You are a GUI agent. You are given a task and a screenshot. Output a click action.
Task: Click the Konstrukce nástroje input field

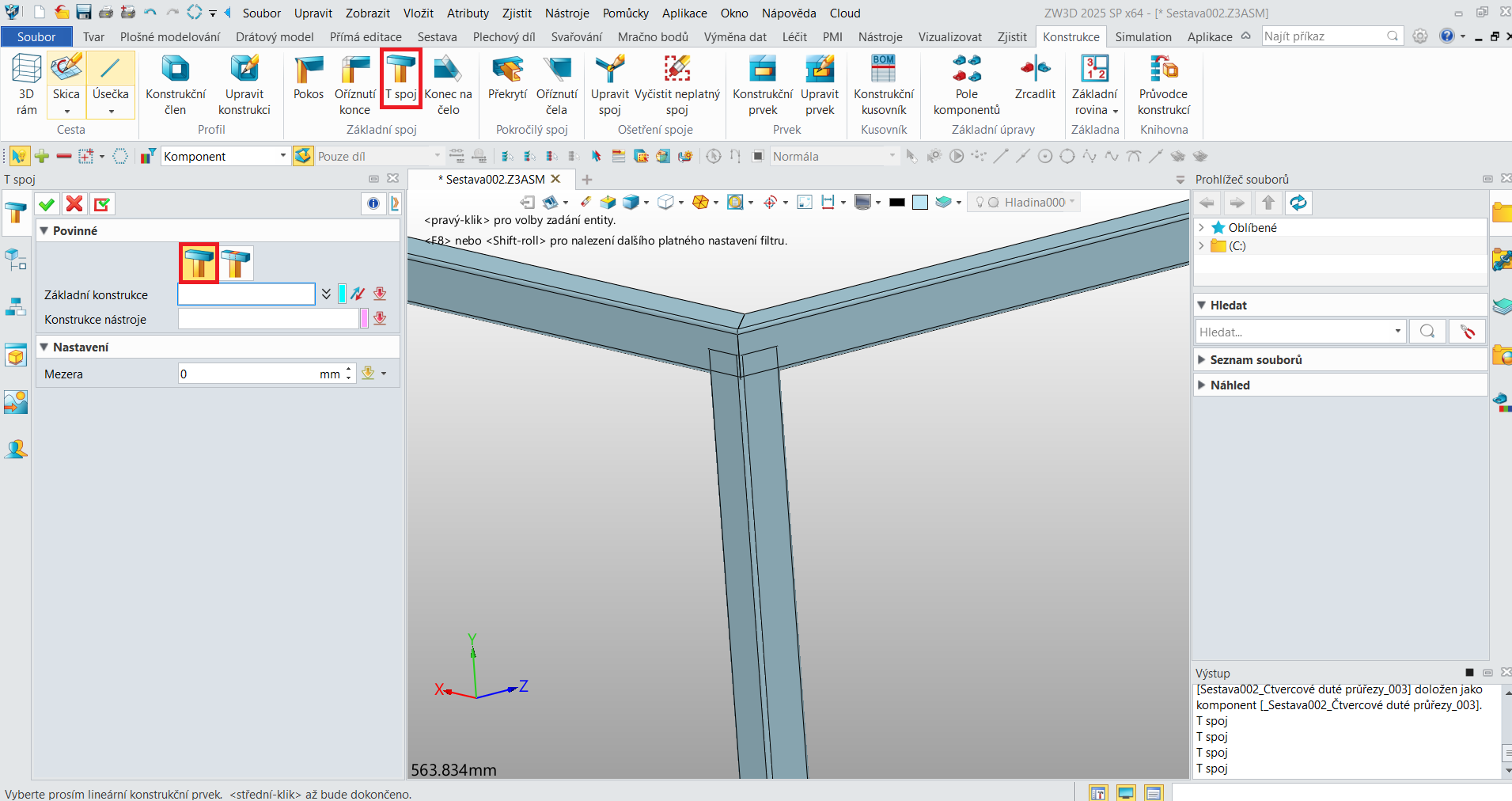tap(268, 319)
